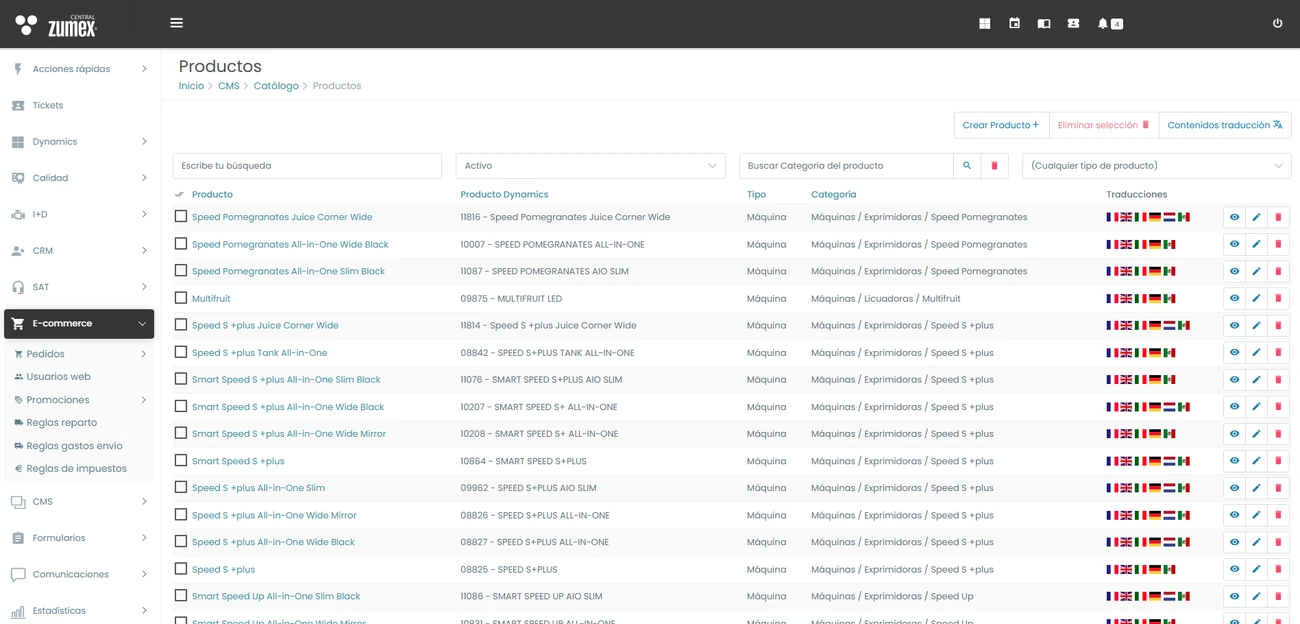Delete the Multifruit row via trash icon

tap(1278, 298)
